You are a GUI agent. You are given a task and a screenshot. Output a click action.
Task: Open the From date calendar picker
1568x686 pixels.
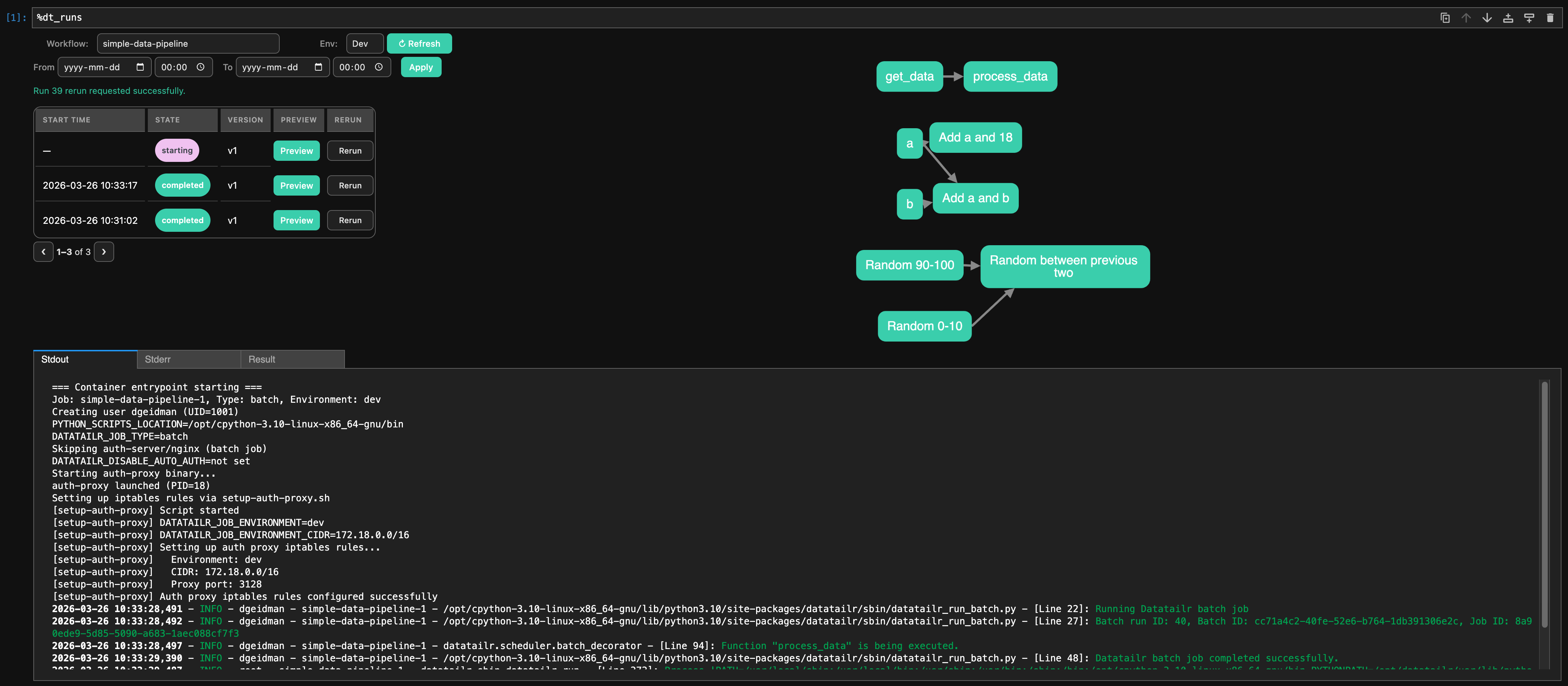[141, 67]
